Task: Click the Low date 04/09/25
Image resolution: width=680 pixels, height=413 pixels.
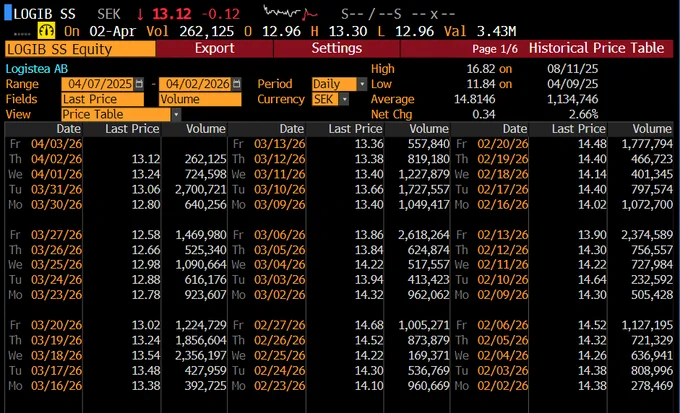Action: 573,84
